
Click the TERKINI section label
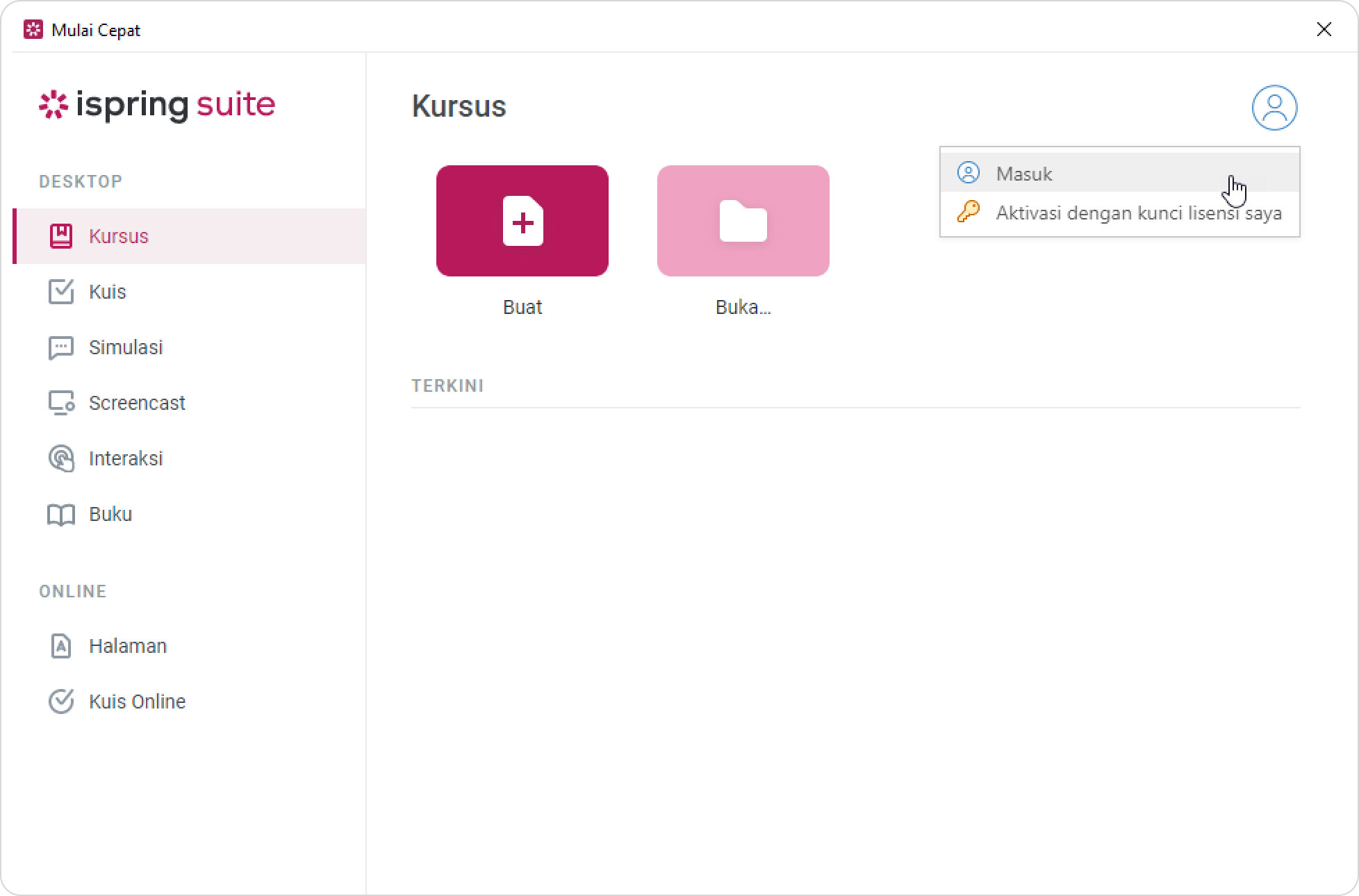pyautogui.click(x=447, y=385)
